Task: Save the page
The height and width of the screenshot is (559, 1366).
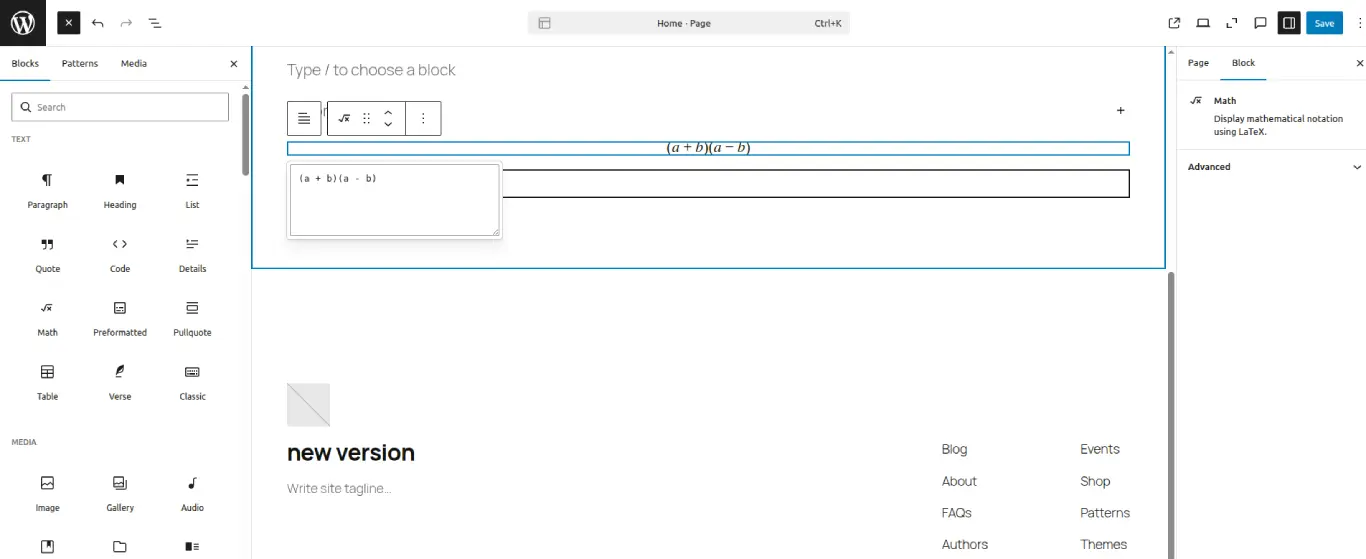Action: tap(1324, 23)
